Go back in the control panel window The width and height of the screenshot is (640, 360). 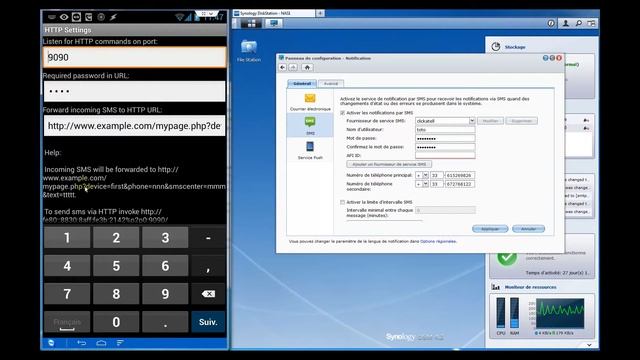click(x=283, y=67)
